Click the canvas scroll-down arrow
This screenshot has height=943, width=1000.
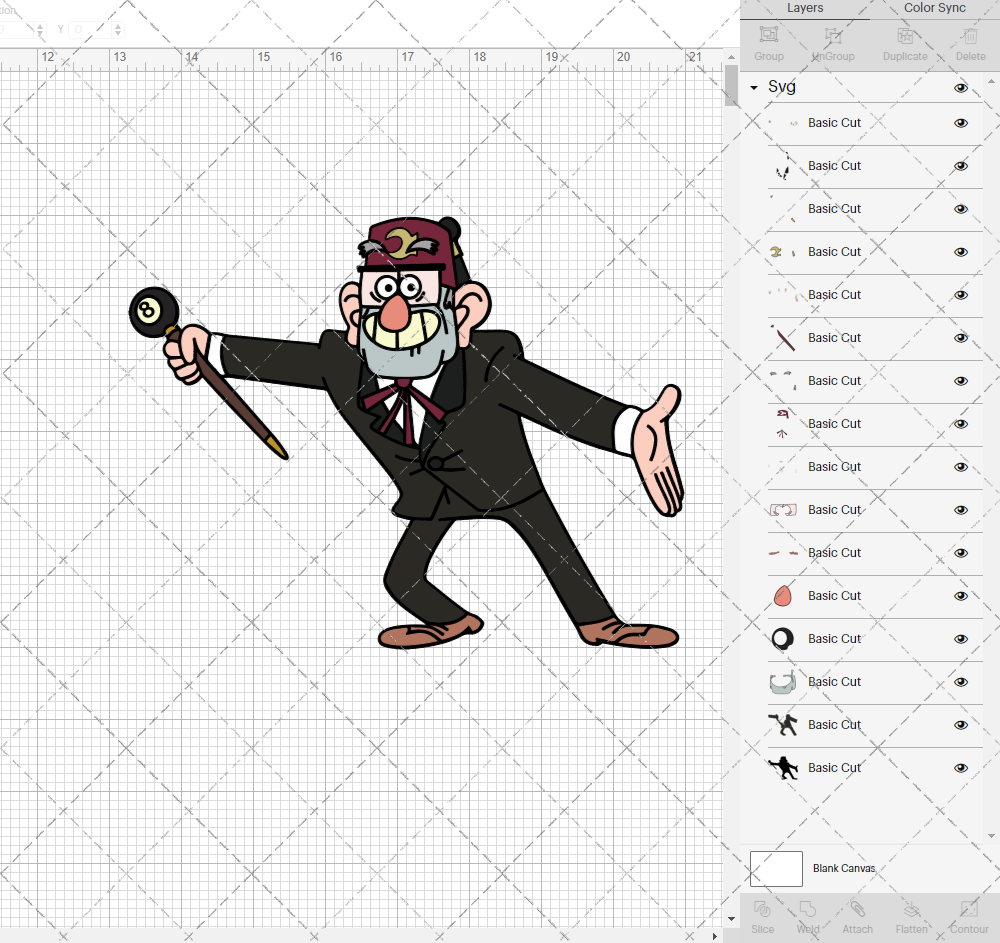click(x=731, y=919)
